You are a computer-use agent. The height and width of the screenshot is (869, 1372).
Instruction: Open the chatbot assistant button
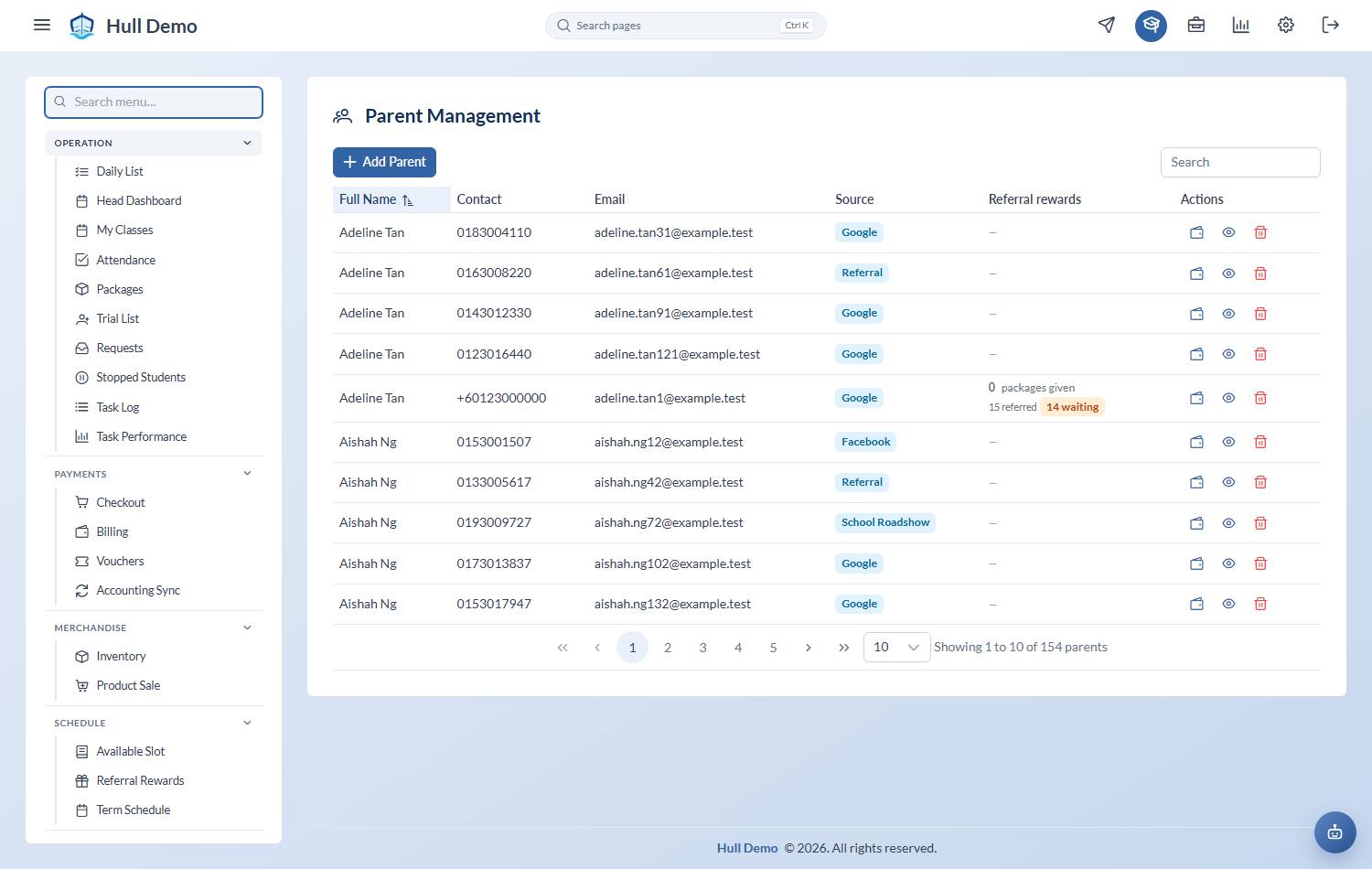pos(1335,832)
